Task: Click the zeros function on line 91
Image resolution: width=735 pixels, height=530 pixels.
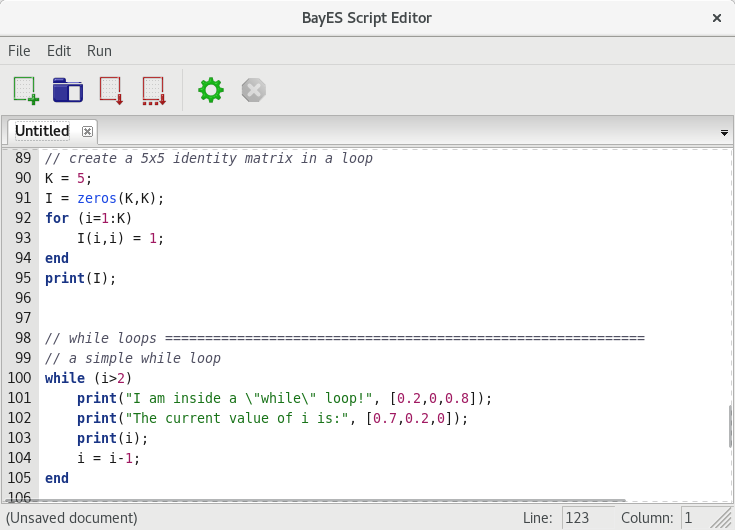Action: 97,198
